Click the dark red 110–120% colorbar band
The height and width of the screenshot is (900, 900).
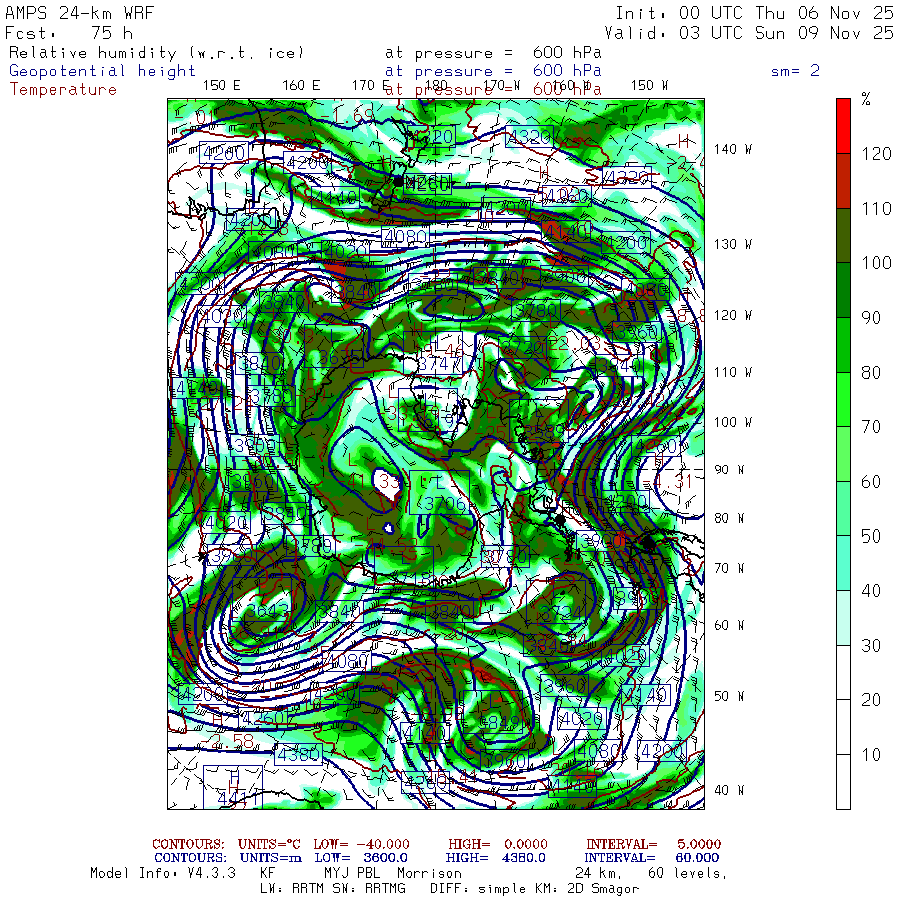843,180
